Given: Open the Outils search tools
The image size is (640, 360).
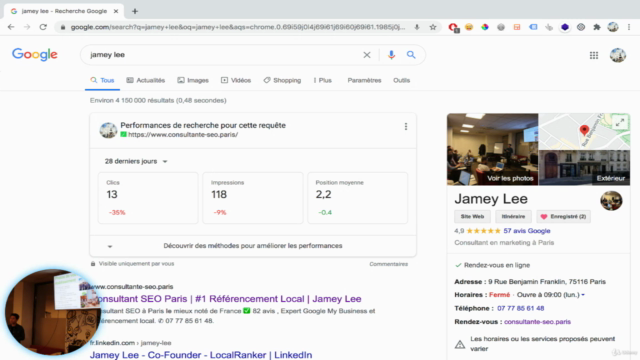Looking at the screenshot, I should 401,80.
